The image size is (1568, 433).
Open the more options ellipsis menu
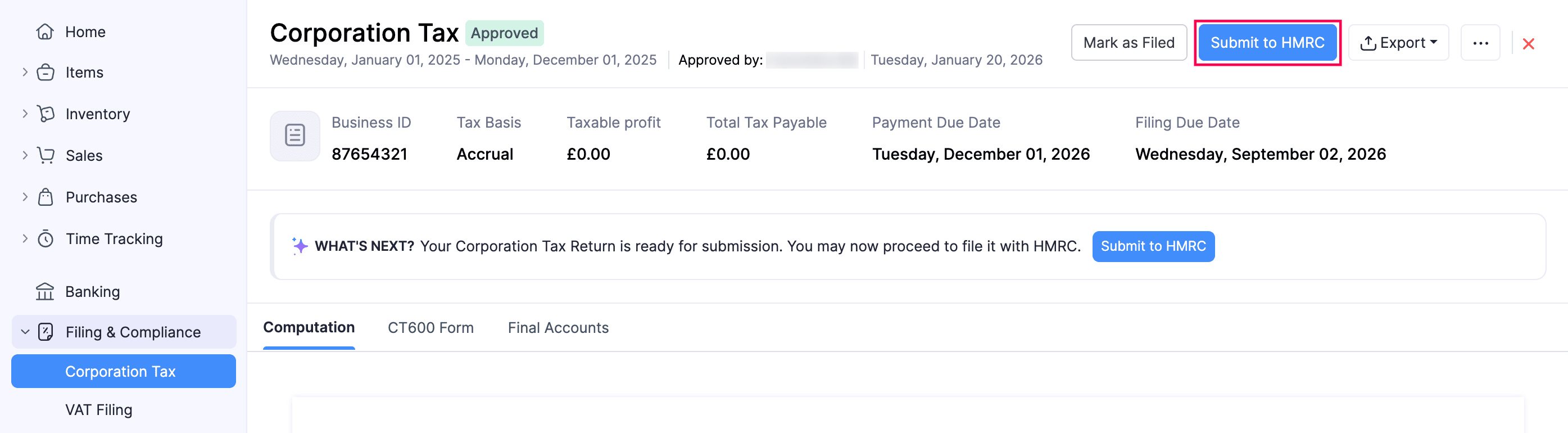(x=1481, y=43)
